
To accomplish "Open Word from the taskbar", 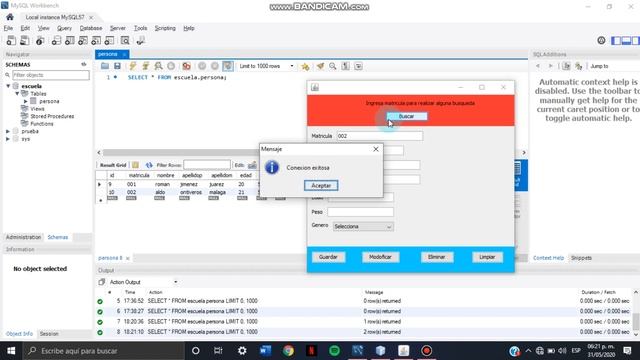I will [x=265, y=351].
